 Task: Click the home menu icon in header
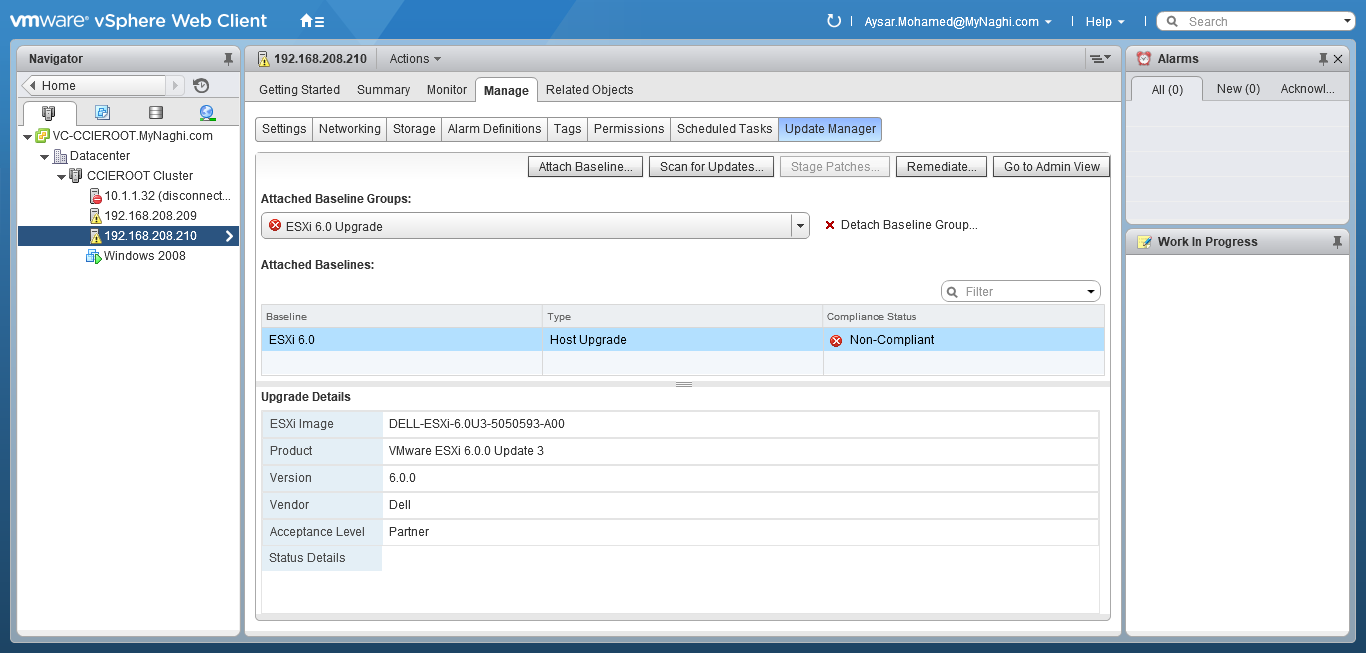tap(311, 21)
